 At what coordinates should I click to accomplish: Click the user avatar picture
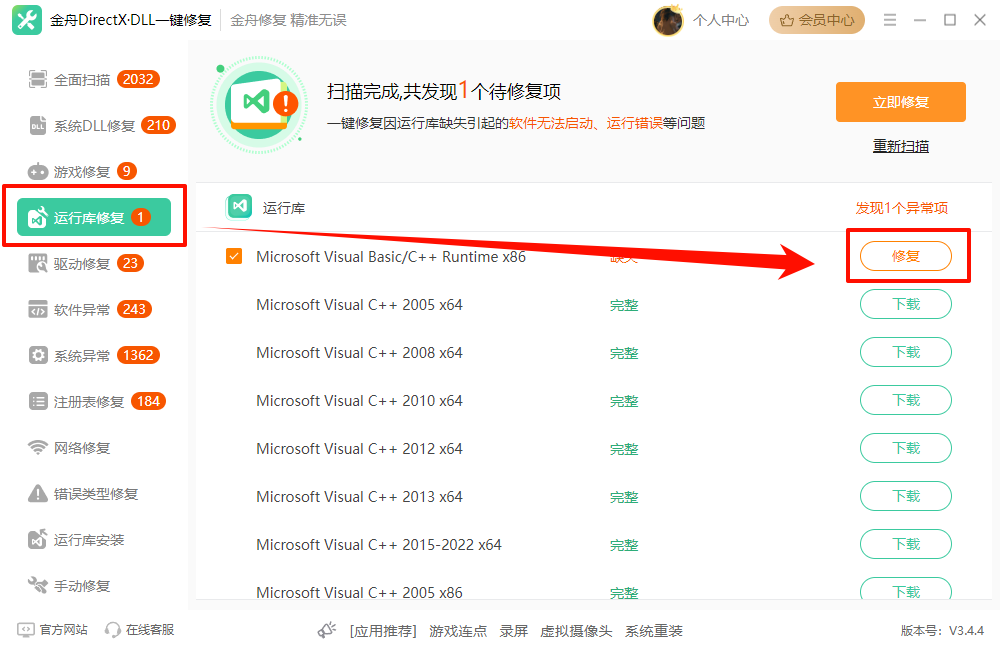668,20
